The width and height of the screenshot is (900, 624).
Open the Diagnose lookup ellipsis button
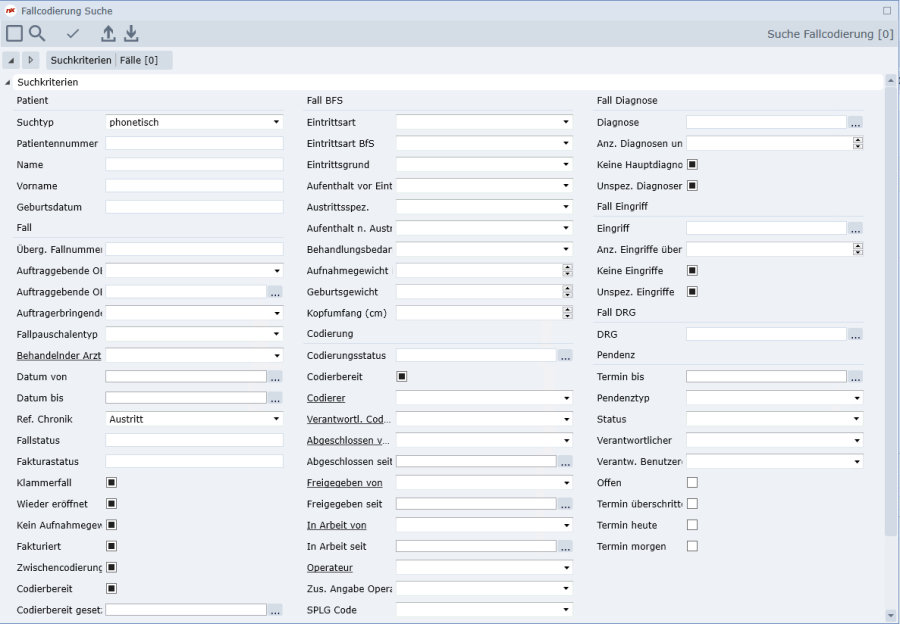click(855, 123)
